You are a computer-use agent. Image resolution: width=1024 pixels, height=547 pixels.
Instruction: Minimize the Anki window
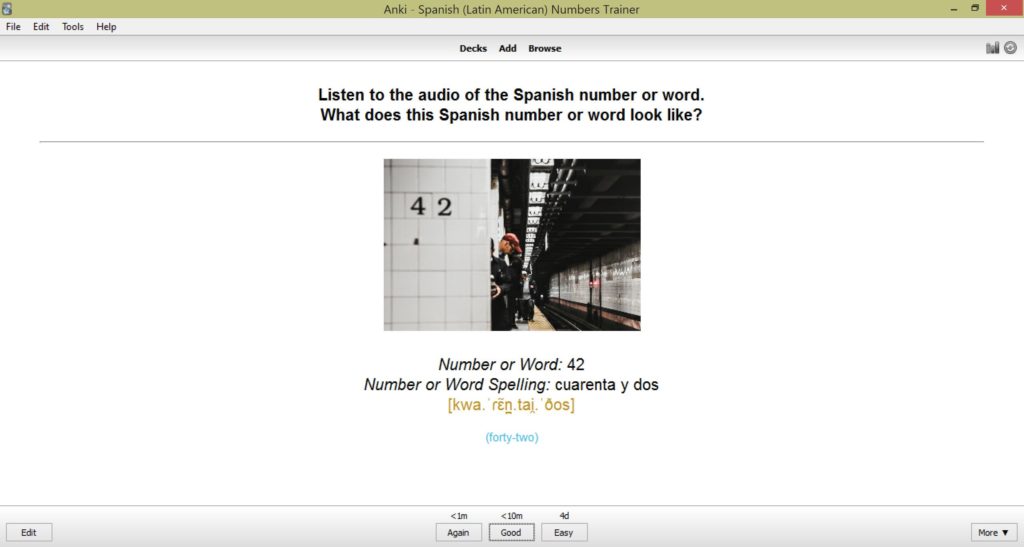tap(954, 8)
